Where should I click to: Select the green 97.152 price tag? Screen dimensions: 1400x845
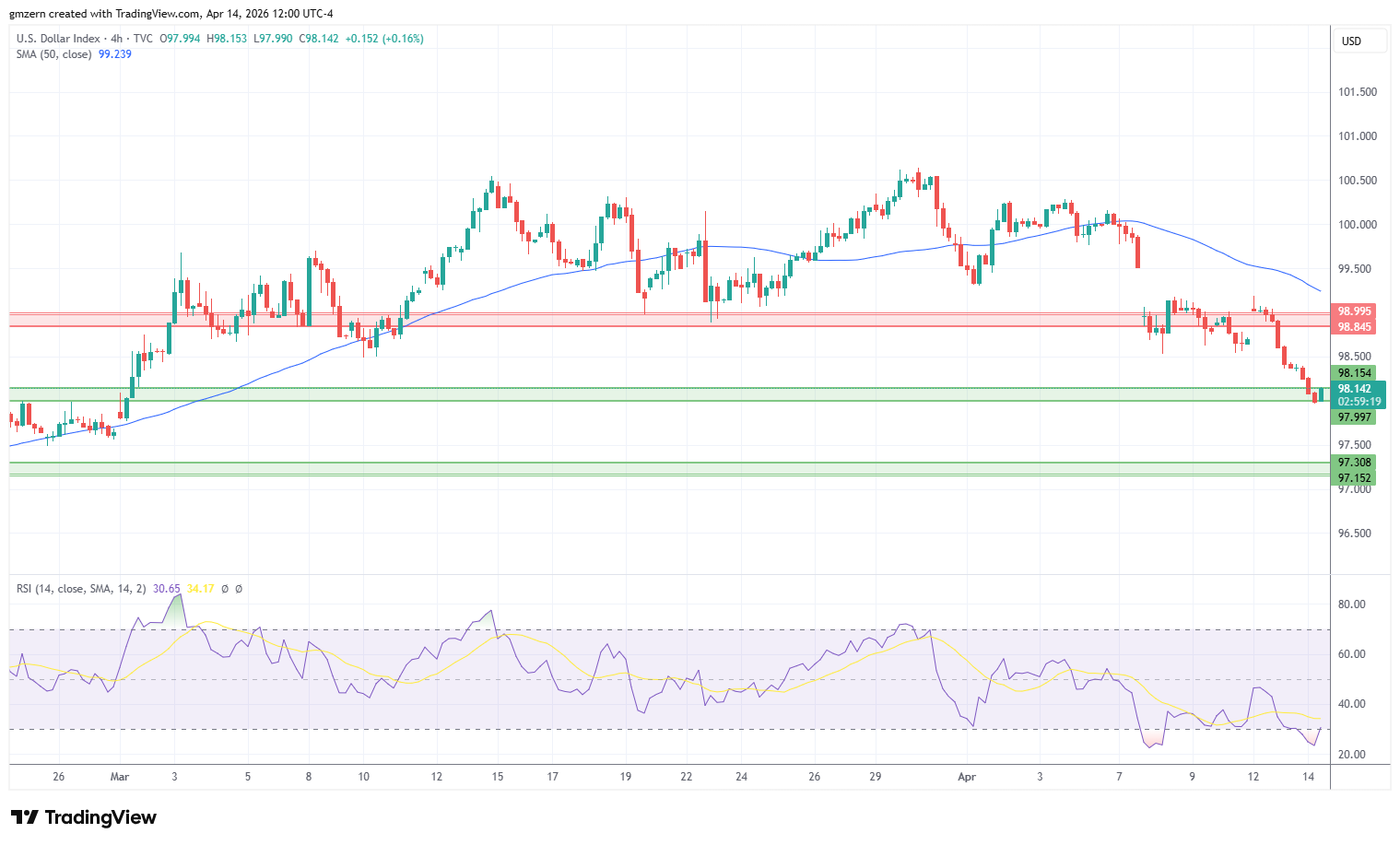(x=1354, y=478)
